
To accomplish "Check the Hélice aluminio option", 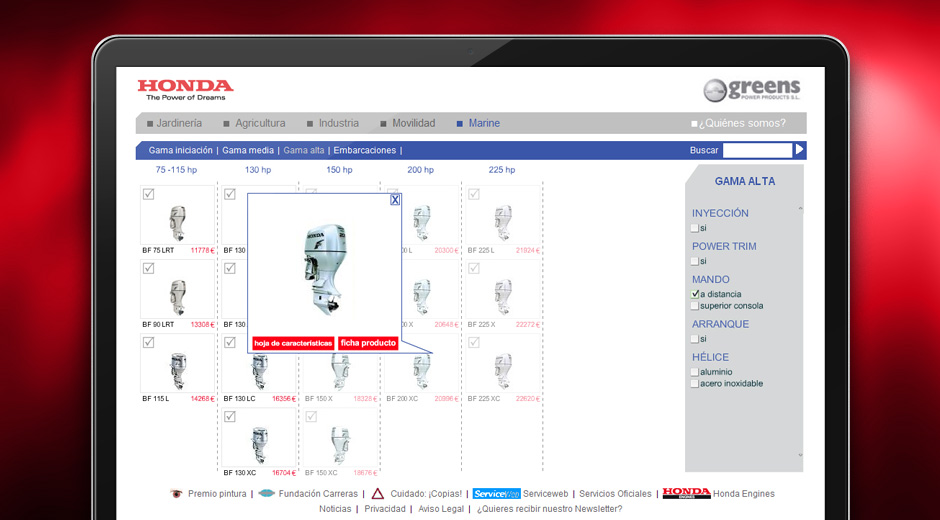I will pyautogui.click(x=695, y=372).
